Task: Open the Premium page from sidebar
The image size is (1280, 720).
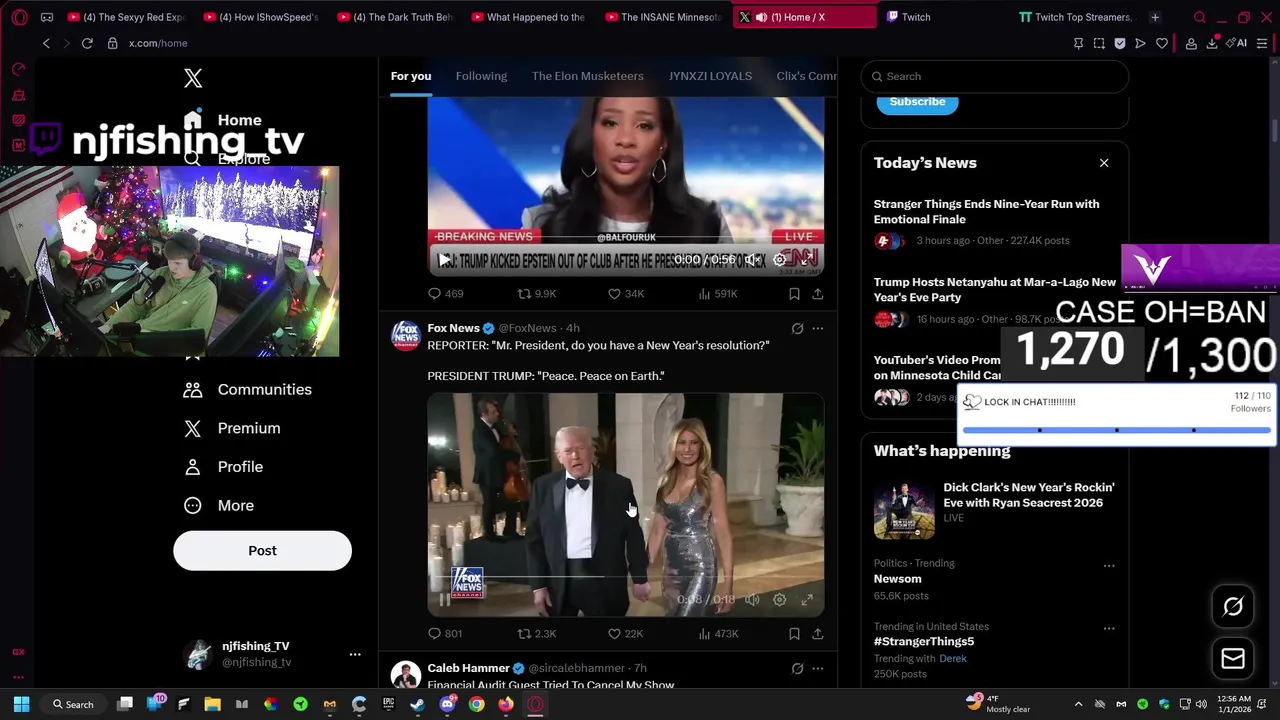Action: click(x=231, y=428)
